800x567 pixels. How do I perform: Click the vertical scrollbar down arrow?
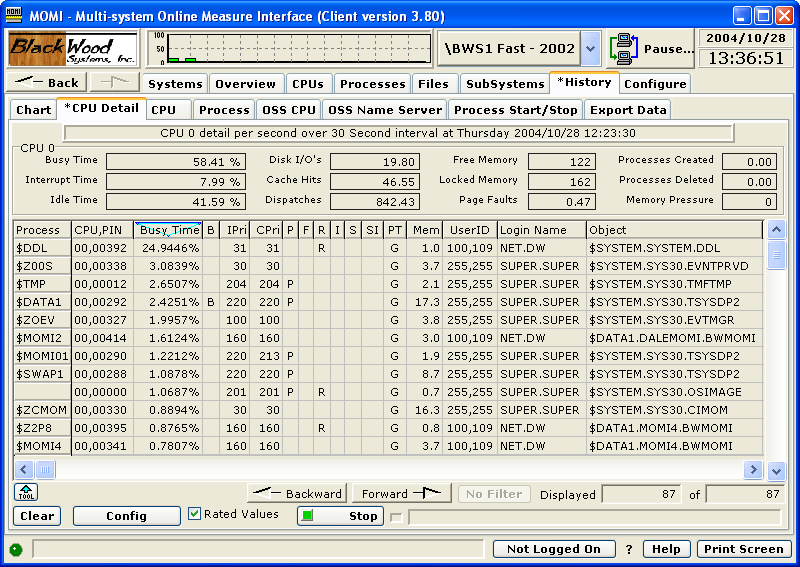tap(776, 470)
